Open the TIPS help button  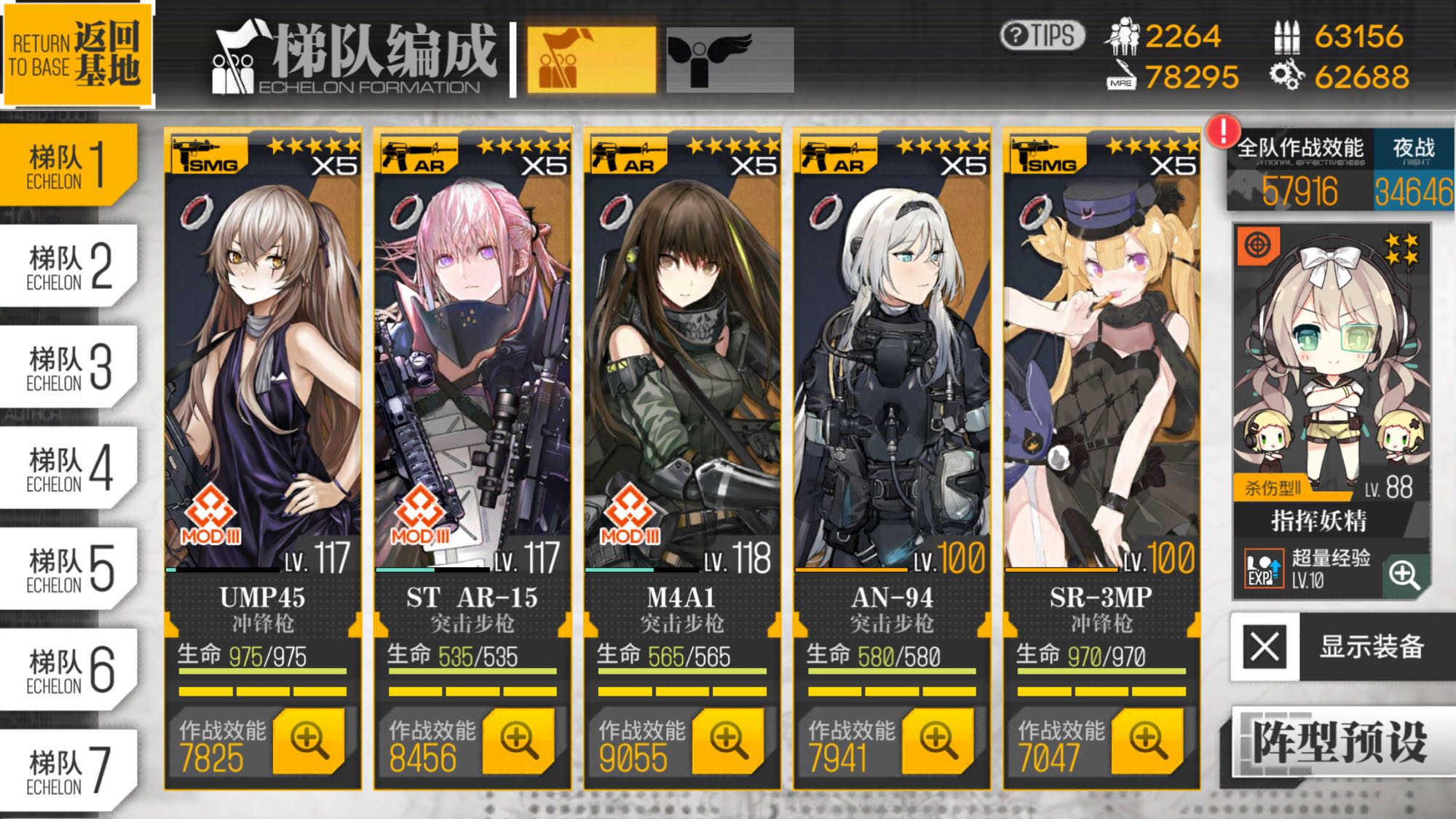(1042, 35)
